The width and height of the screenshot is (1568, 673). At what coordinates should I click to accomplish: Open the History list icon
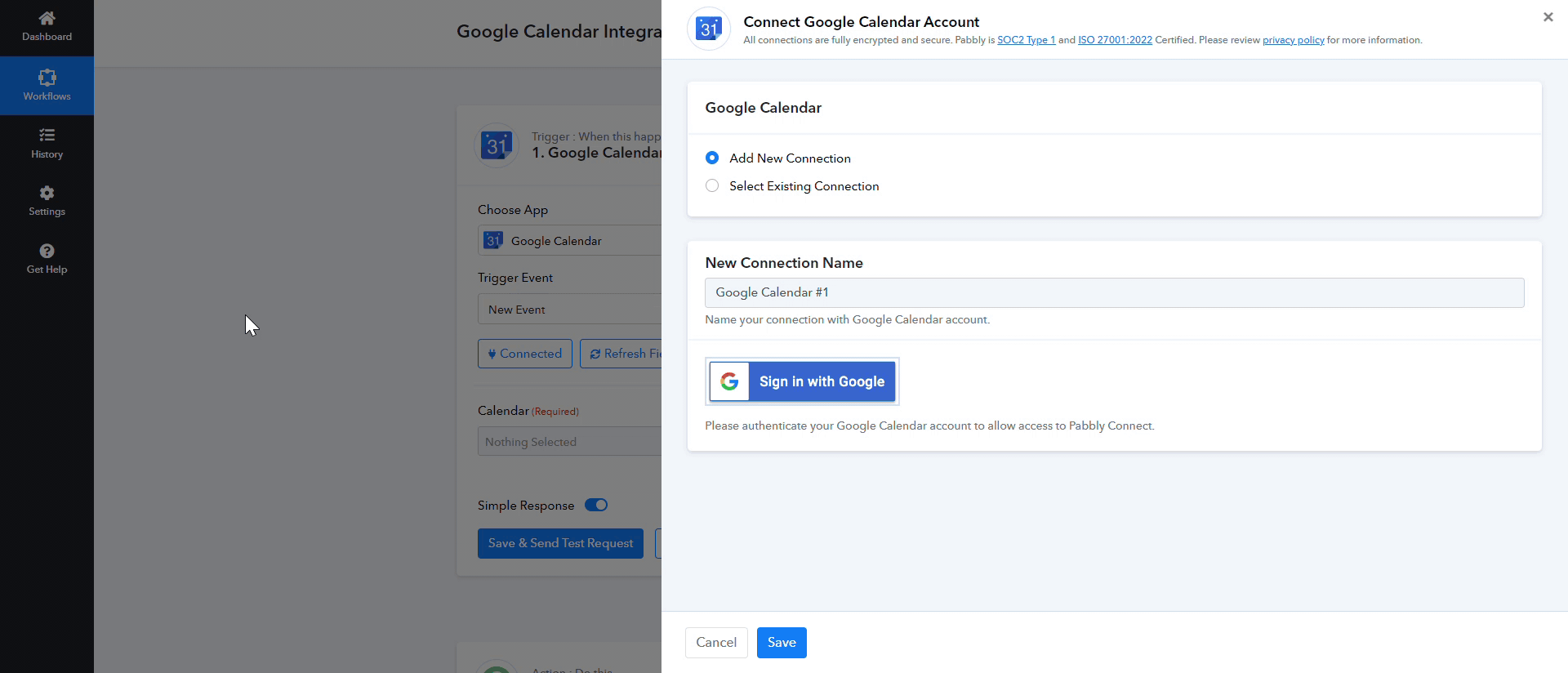[47, 136]
